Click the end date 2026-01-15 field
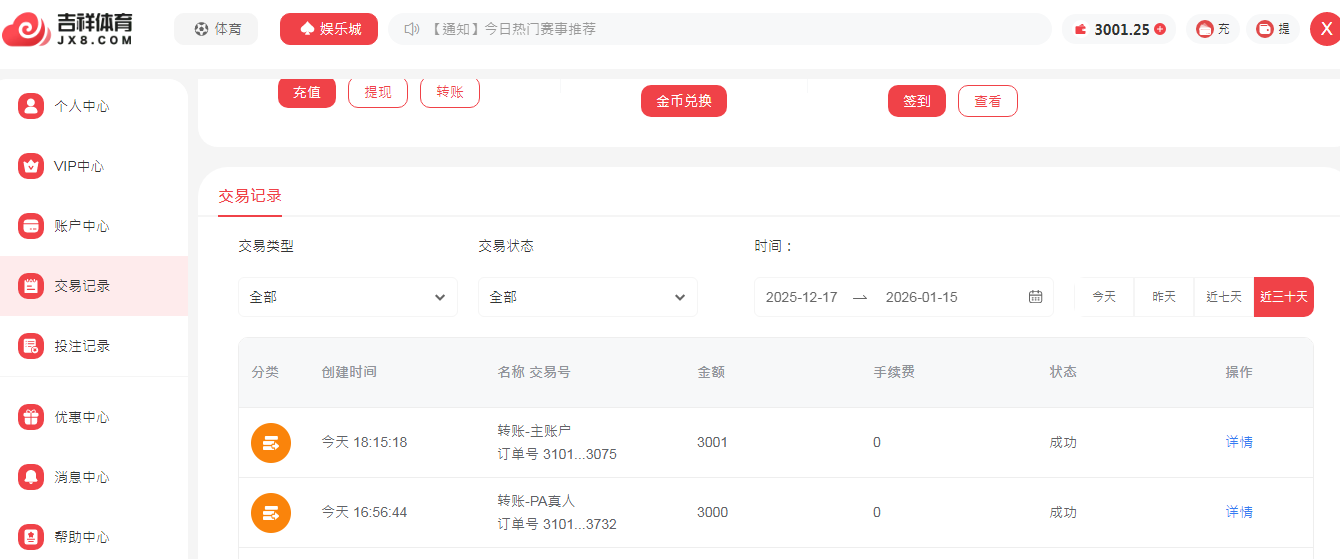The height and width of the screenshot is (559, 1340). [x=922, y=297]
